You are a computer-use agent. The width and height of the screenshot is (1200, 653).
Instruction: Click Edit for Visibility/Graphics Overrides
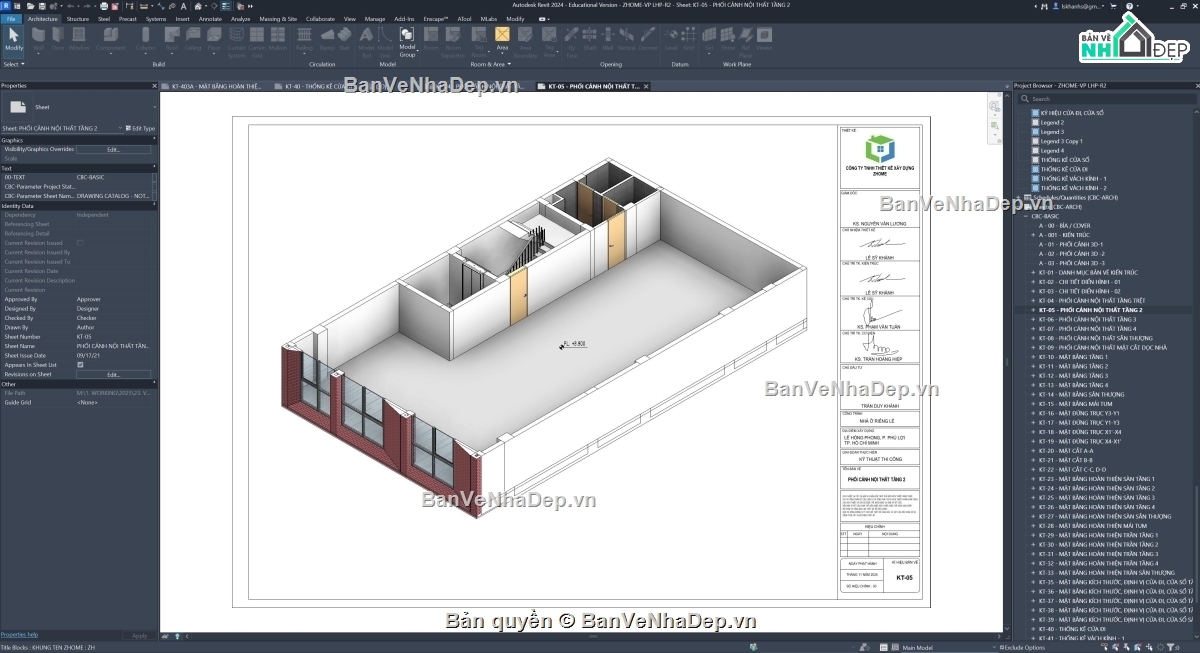point(113,149)
